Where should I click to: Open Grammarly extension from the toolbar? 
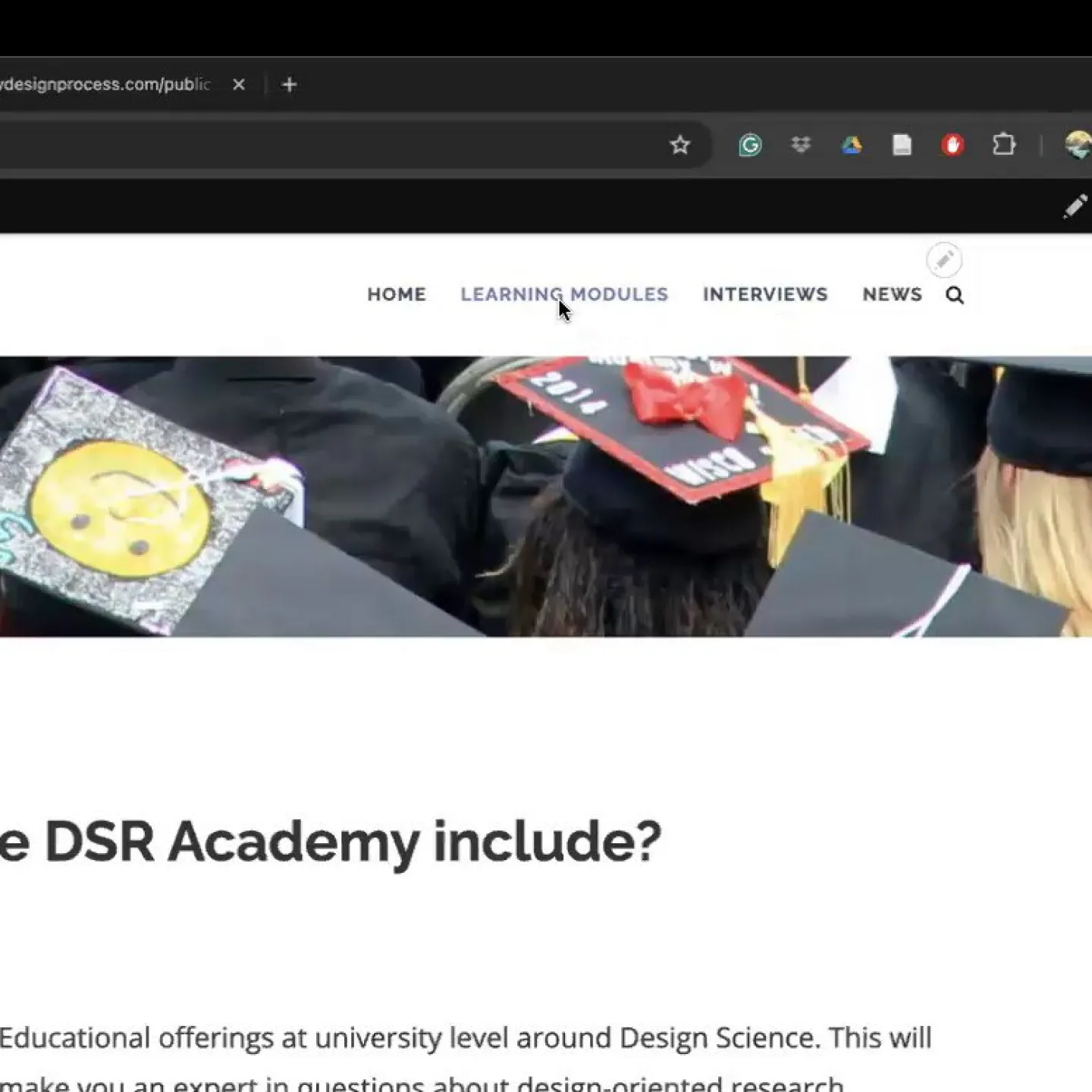750,145
